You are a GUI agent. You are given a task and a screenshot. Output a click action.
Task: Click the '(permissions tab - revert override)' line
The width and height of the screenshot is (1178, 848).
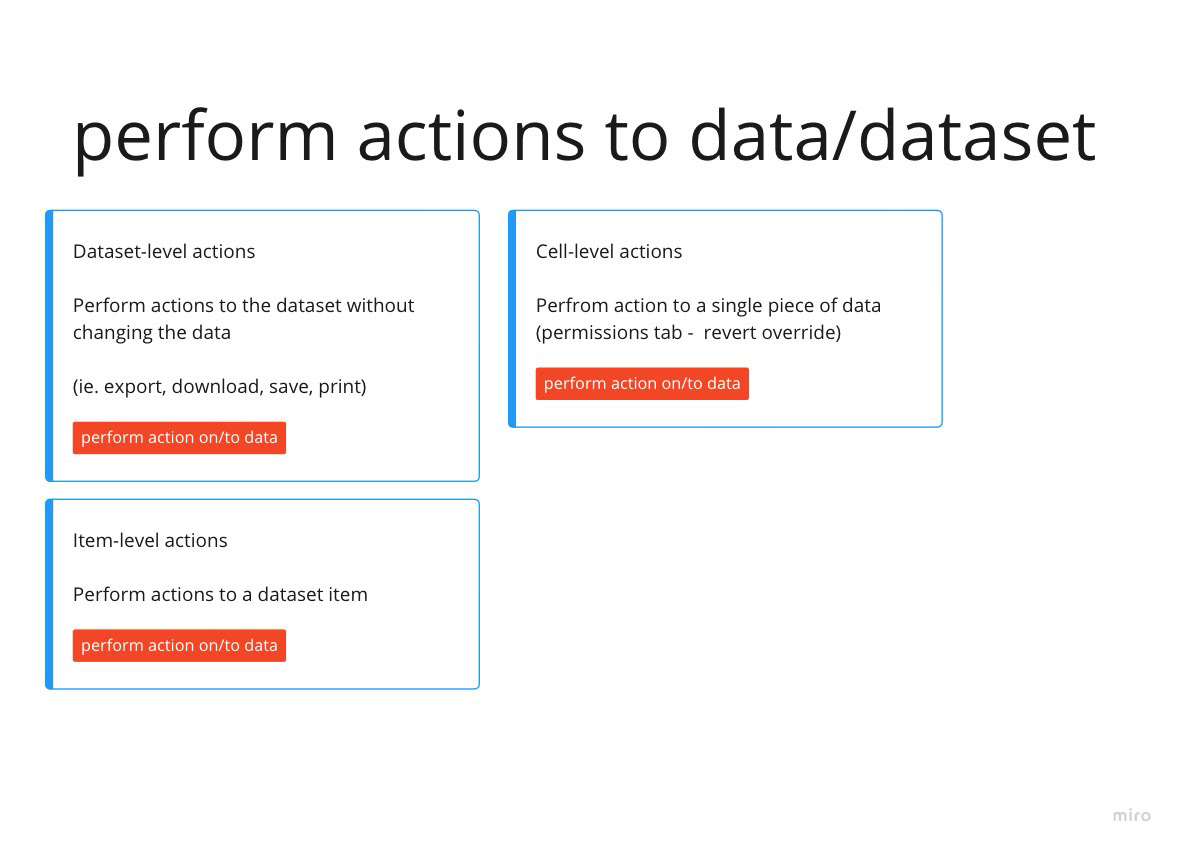(x=688, y=332)
